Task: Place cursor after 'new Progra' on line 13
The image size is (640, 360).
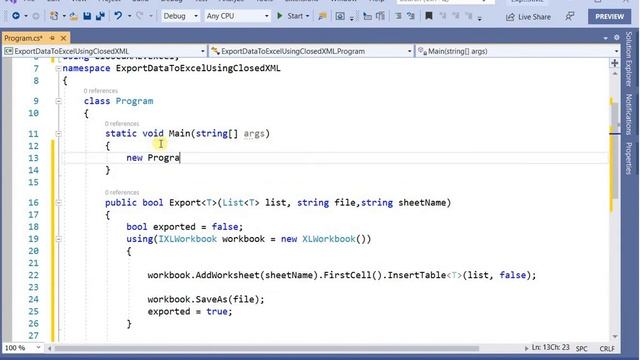Action: (180, 158)
